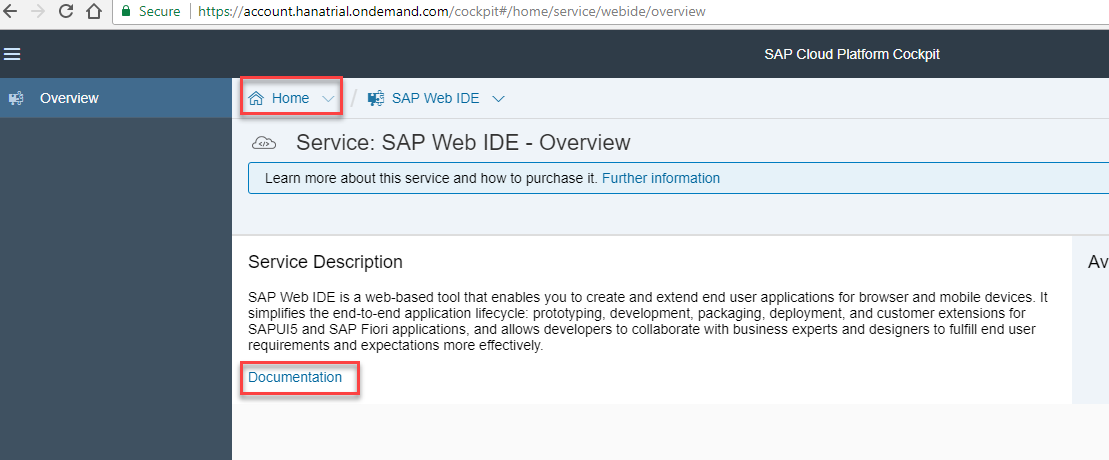
Task: Expand the SAP Web IDE breadcrumb dropdown
Action: coord(498,99)
